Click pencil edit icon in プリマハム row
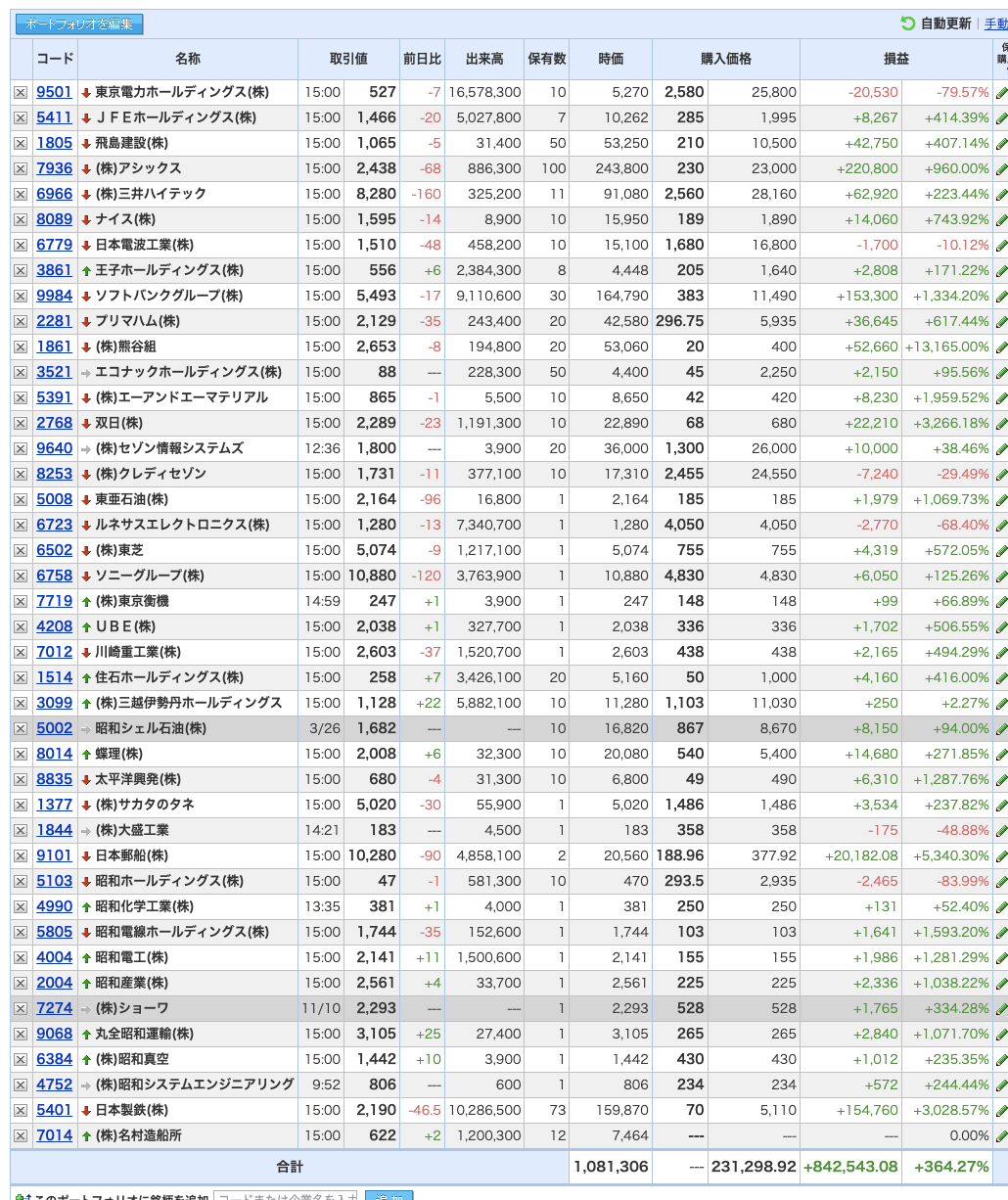The height and width of the screenshot is (1200, 1008). (1001, 322)
